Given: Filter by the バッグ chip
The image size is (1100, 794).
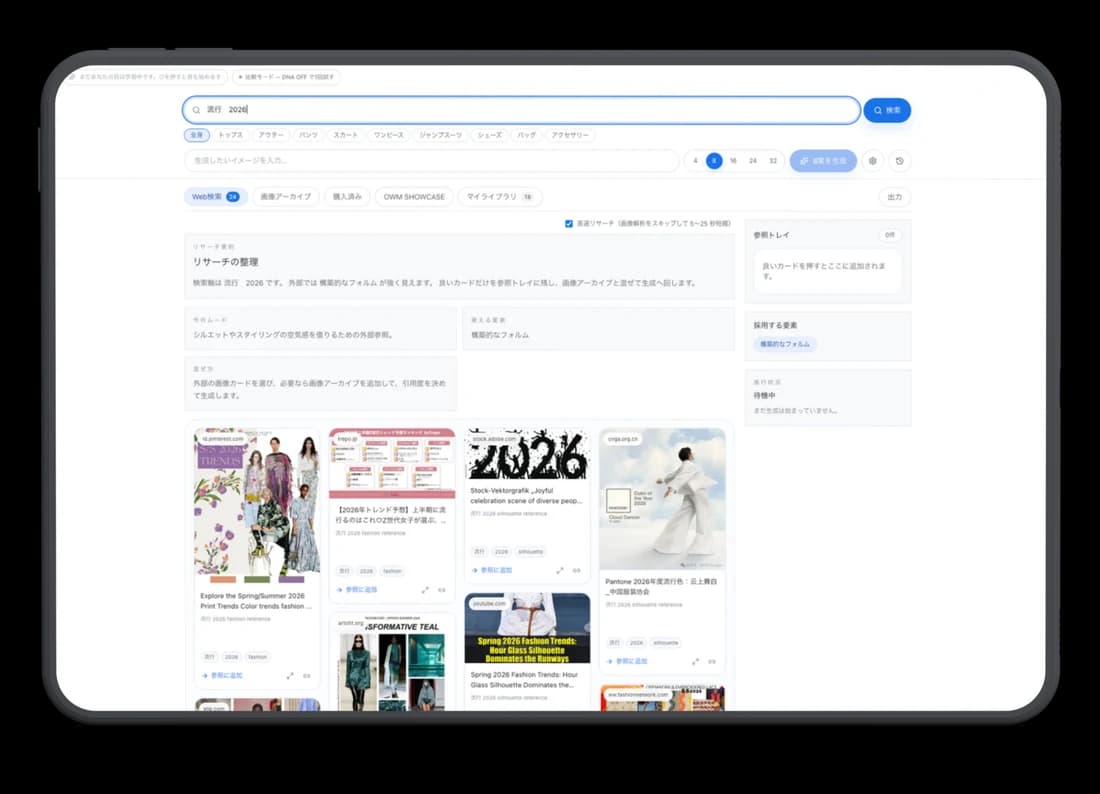Looking at the screenshot, I should click(x=527, y=135).
